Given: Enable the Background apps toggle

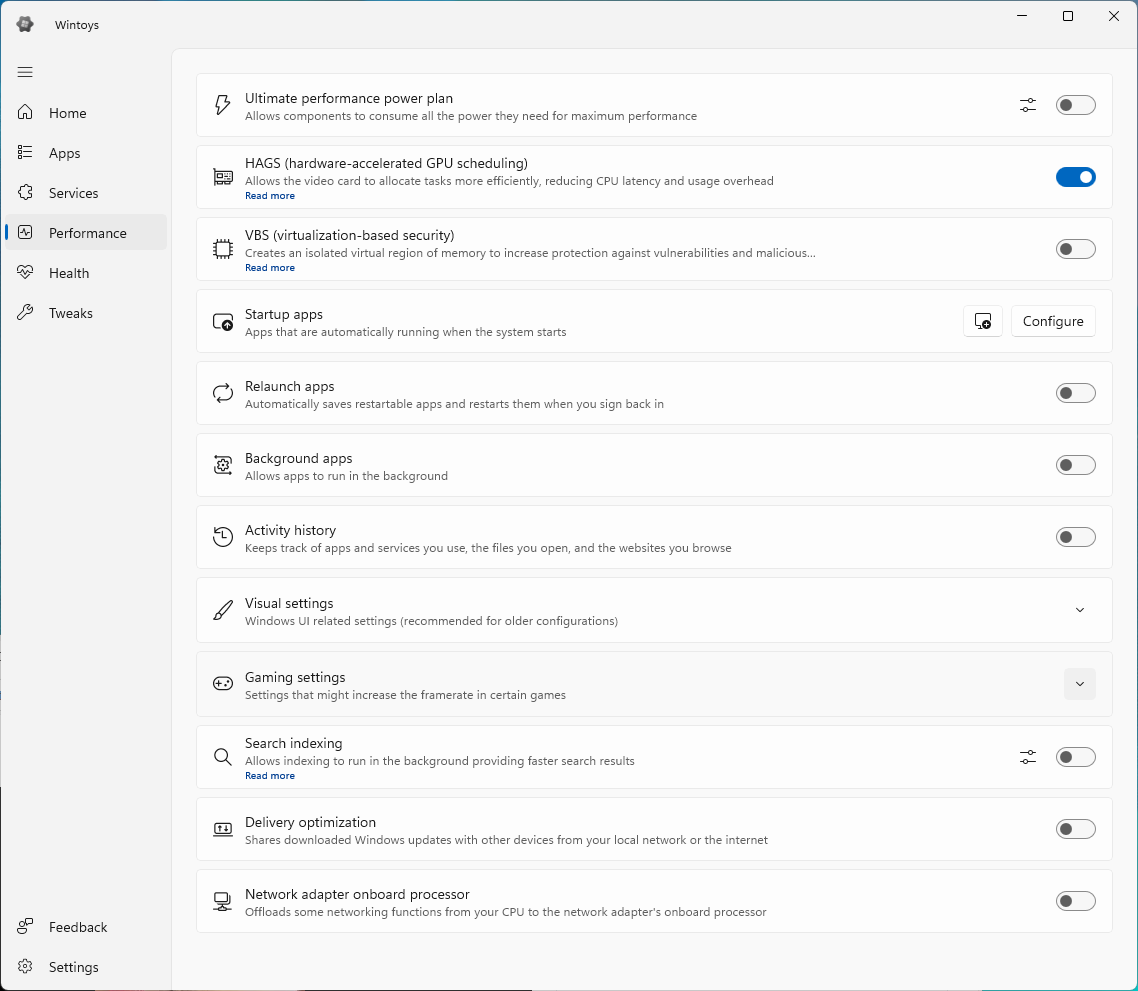Looking at the screenshot, I should [1076, 465].
